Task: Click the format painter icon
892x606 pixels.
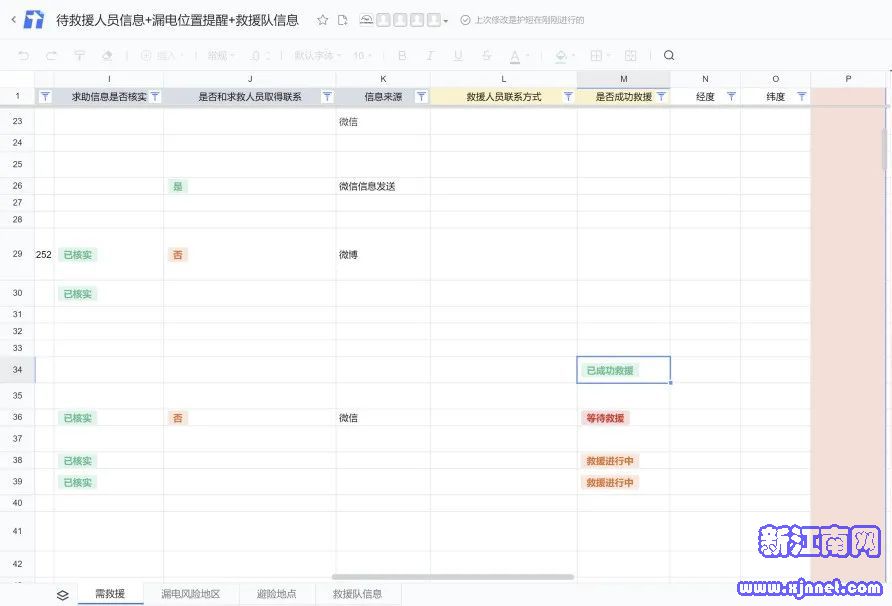Action: coord(79,56)
